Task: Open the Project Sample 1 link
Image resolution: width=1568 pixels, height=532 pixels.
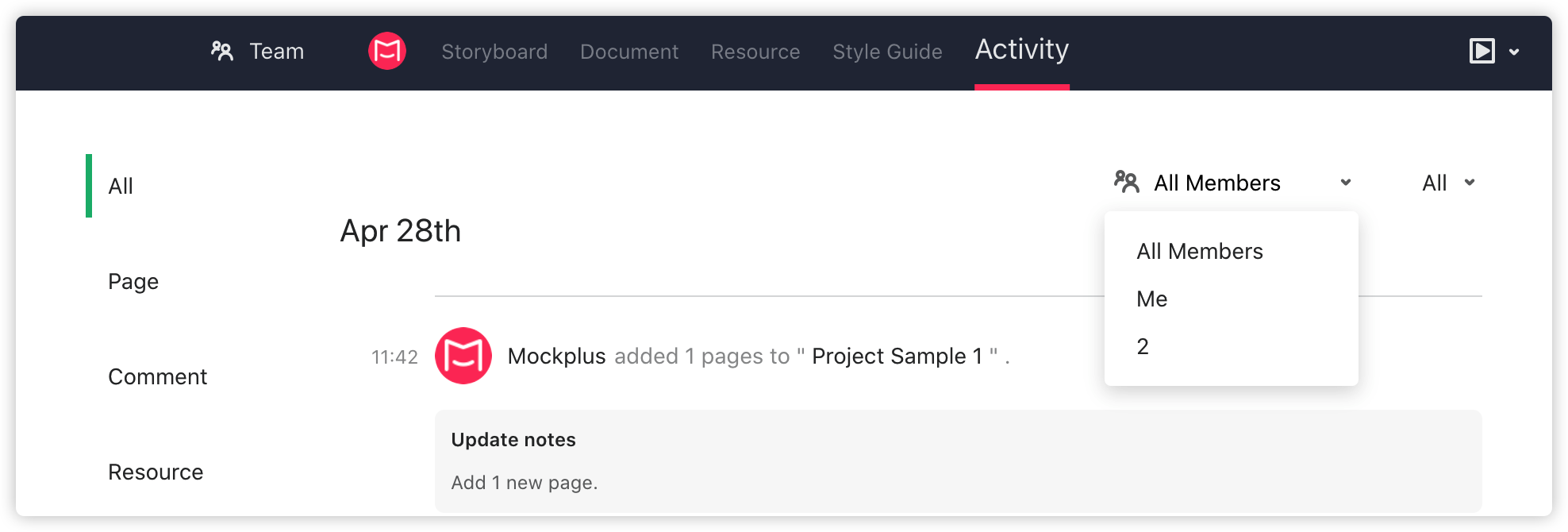Action: 897,357
